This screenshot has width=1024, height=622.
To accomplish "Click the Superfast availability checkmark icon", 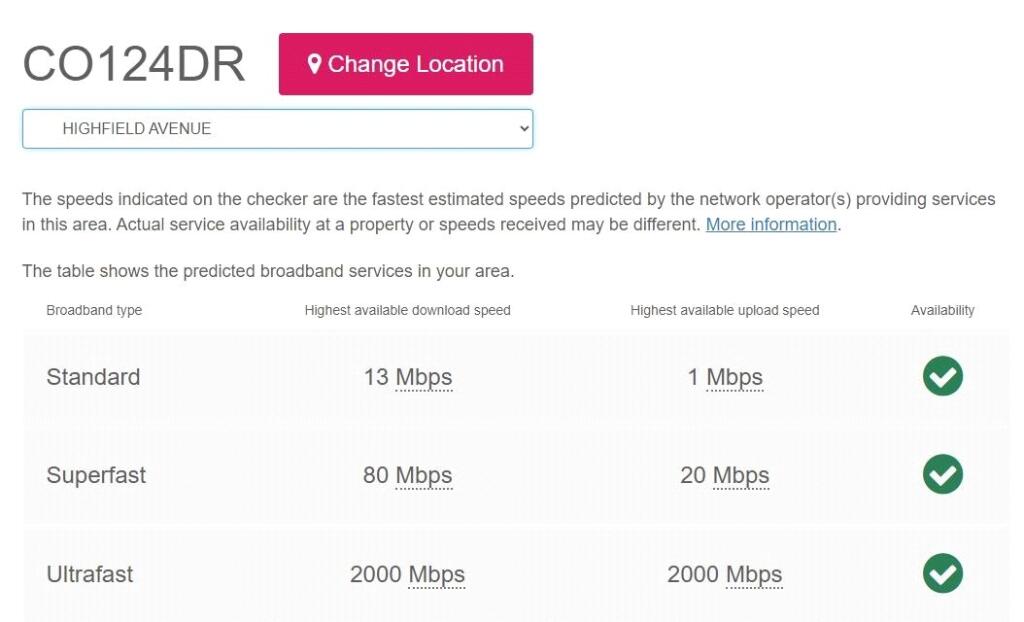I will (942, 475).
